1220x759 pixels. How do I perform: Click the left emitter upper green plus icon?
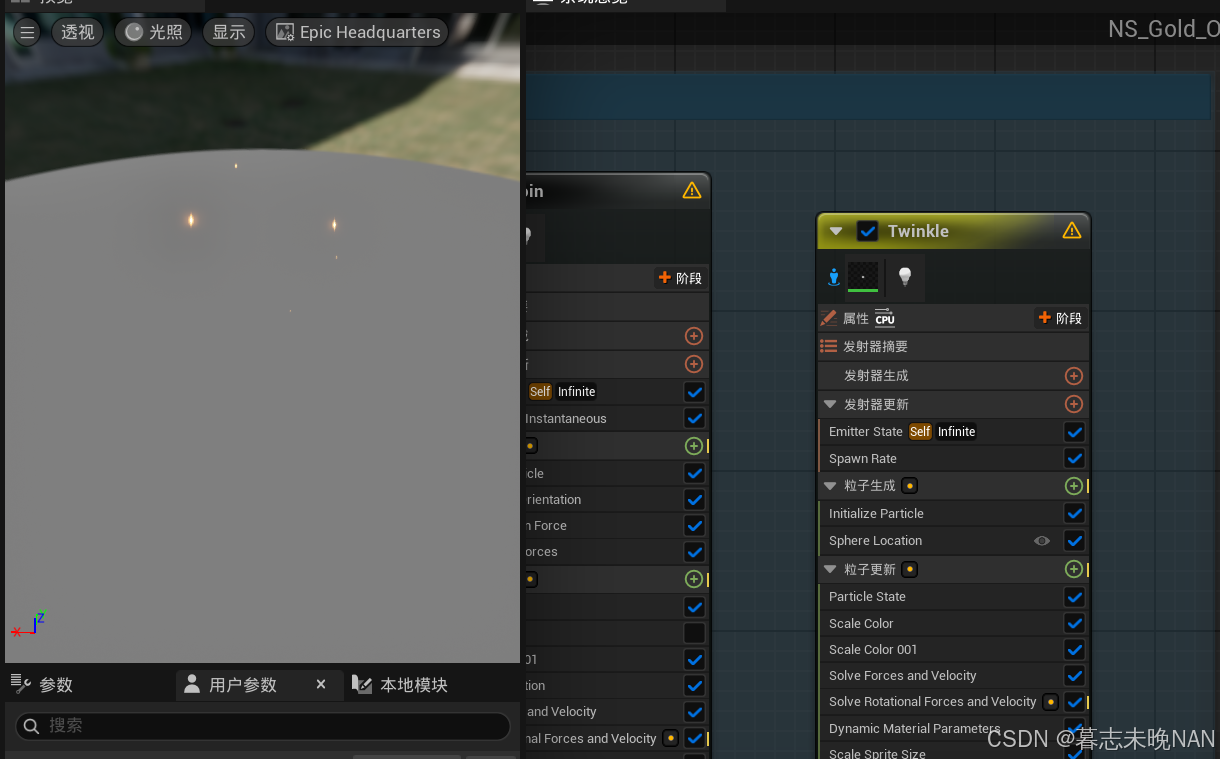point(694,446)
